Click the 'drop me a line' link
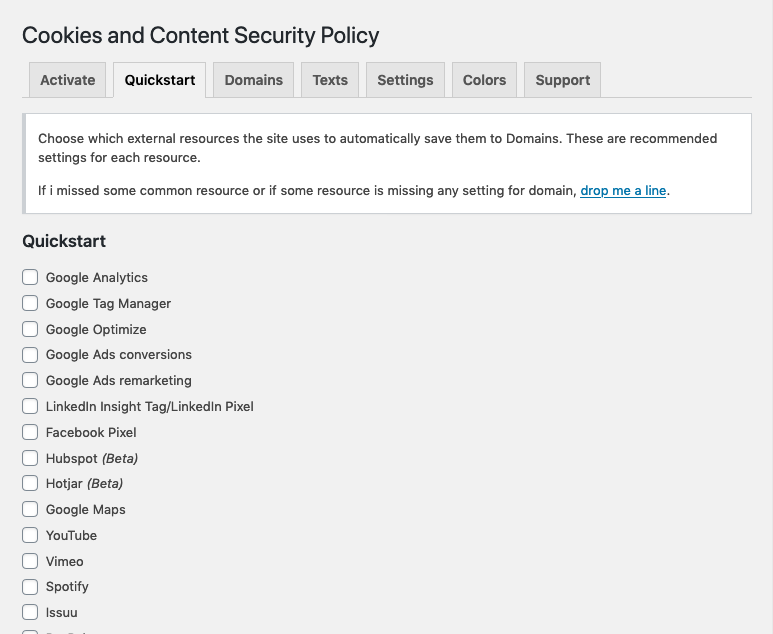Image resolution: width=773 pixels, height=634 pixels. (x=623, y=190)
